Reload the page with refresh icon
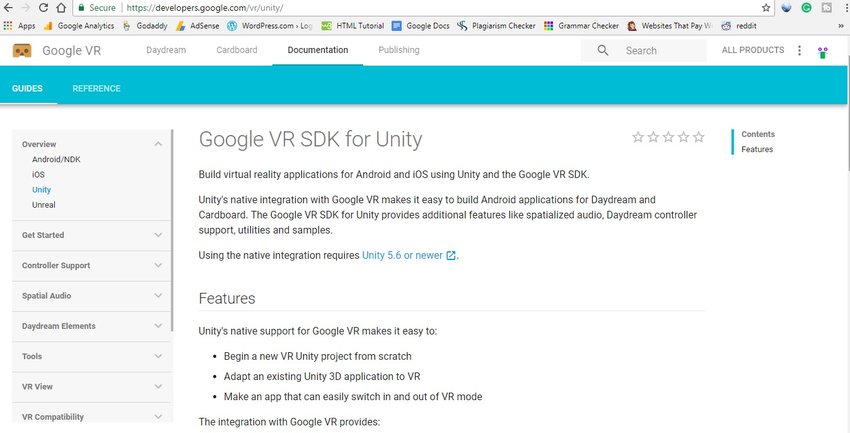This screenshot has width=850, height=433. click(x=43, y=8)
